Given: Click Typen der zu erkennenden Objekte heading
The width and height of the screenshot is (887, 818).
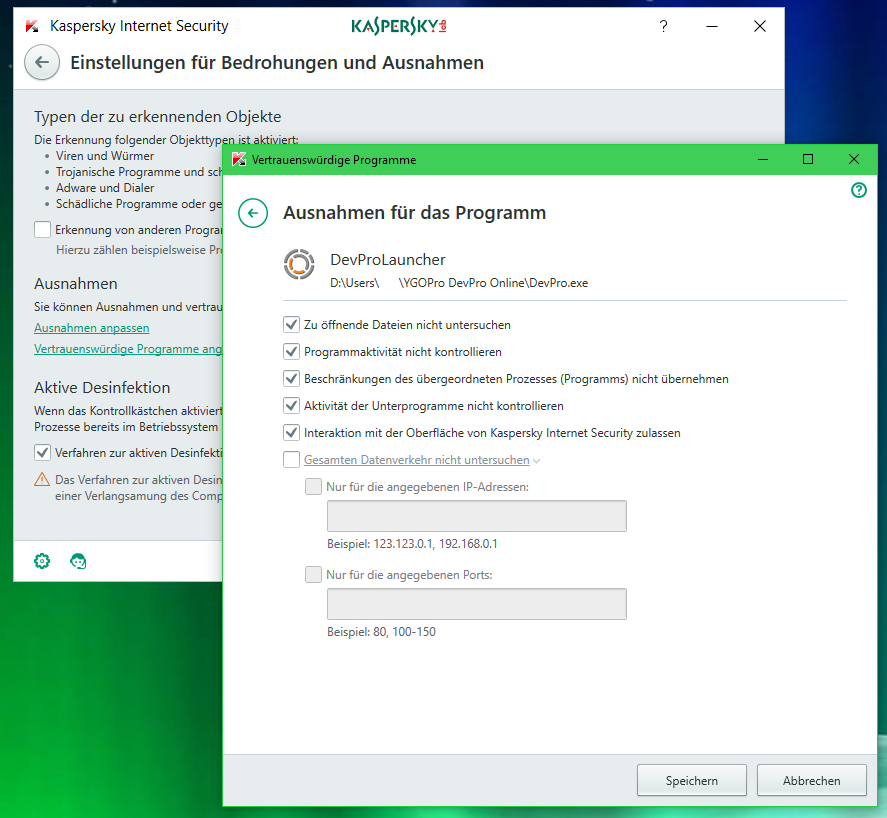Looking at the screenshot, I should (157, 117).
